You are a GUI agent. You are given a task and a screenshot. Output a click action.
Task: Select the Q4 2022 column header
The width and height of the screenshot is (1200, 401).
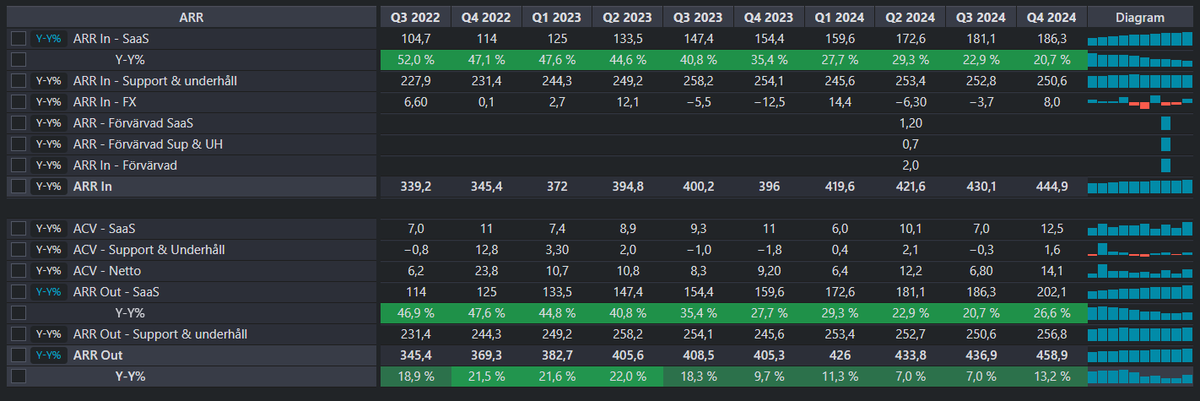[x=486, y=17]
